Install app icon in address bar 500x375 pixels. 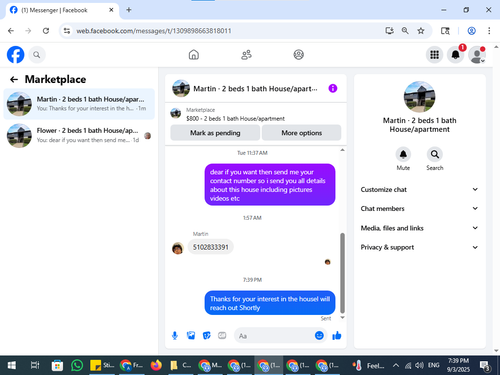[389, 31]
